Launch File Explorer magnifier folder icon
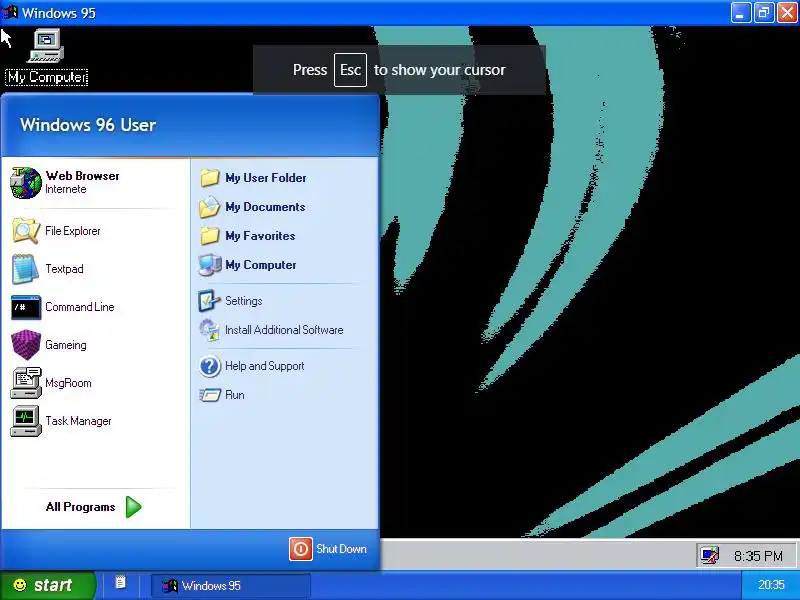 [26, 231]
